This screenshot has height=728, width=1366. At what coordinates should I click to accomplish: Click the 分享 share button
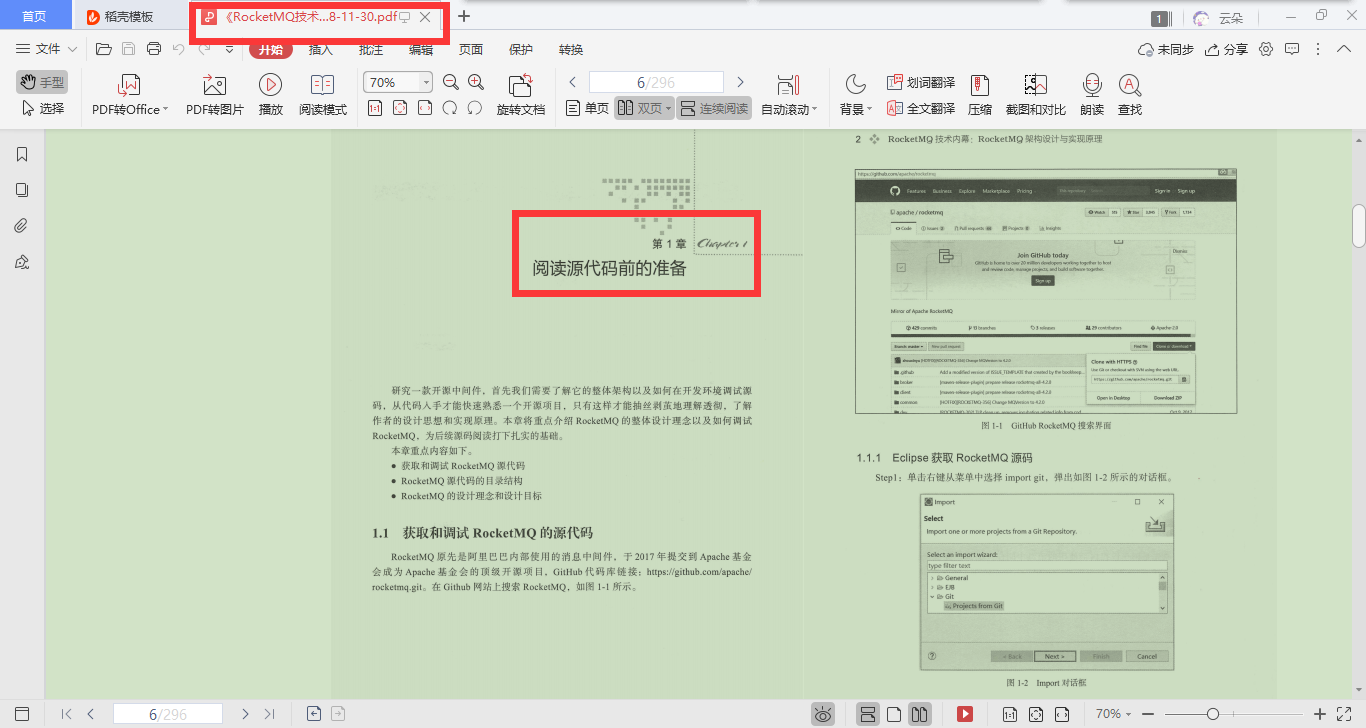tap(1227, 49)
